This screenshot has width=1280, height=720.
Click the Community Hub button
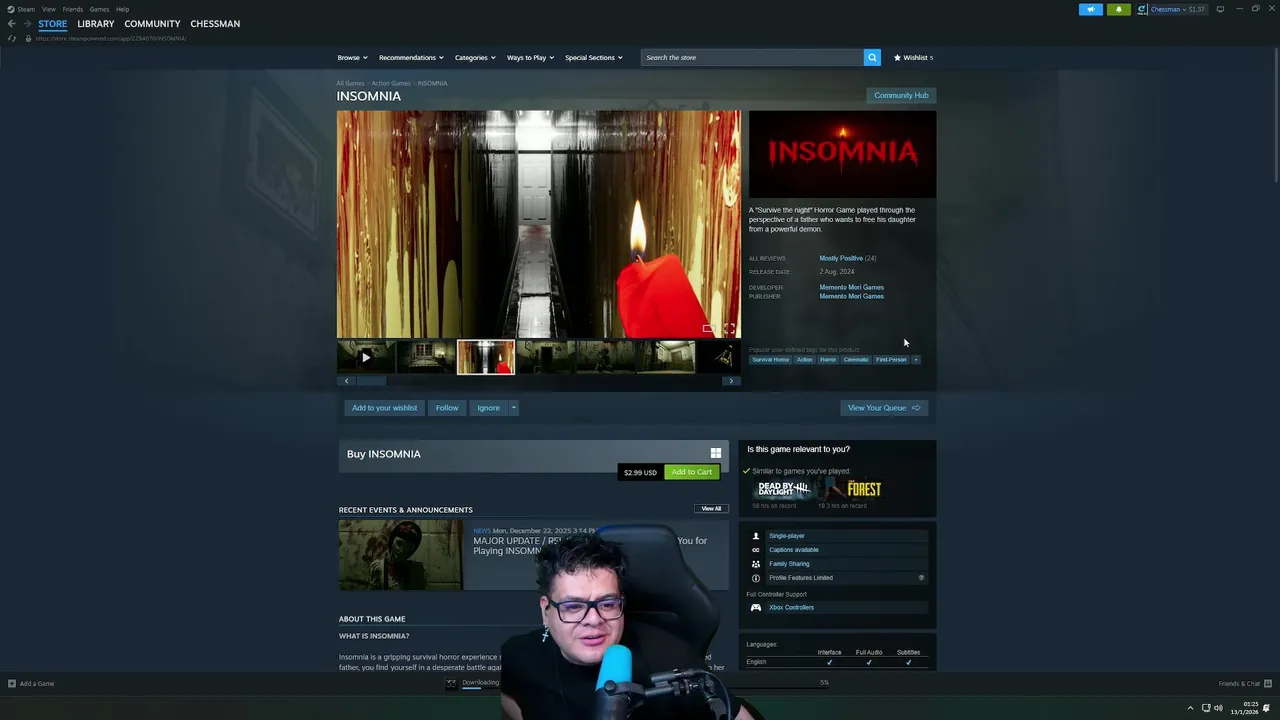901,95
